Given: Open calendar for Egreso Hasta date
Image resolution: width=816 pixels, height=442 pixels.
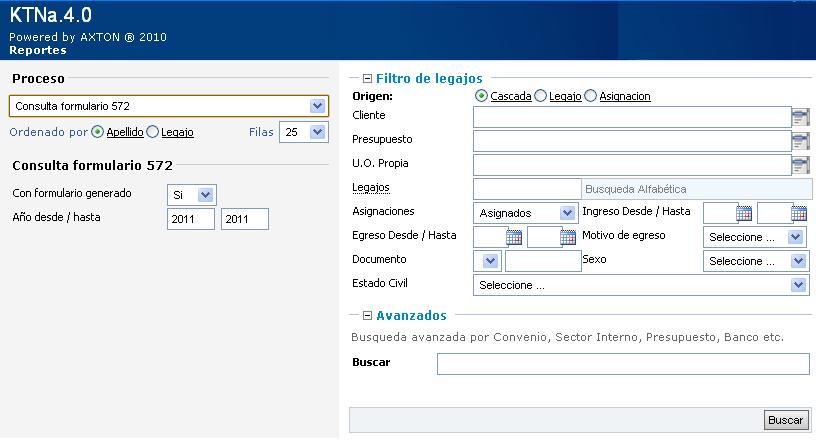Looking at the screenshot, I should pos(568,237).
